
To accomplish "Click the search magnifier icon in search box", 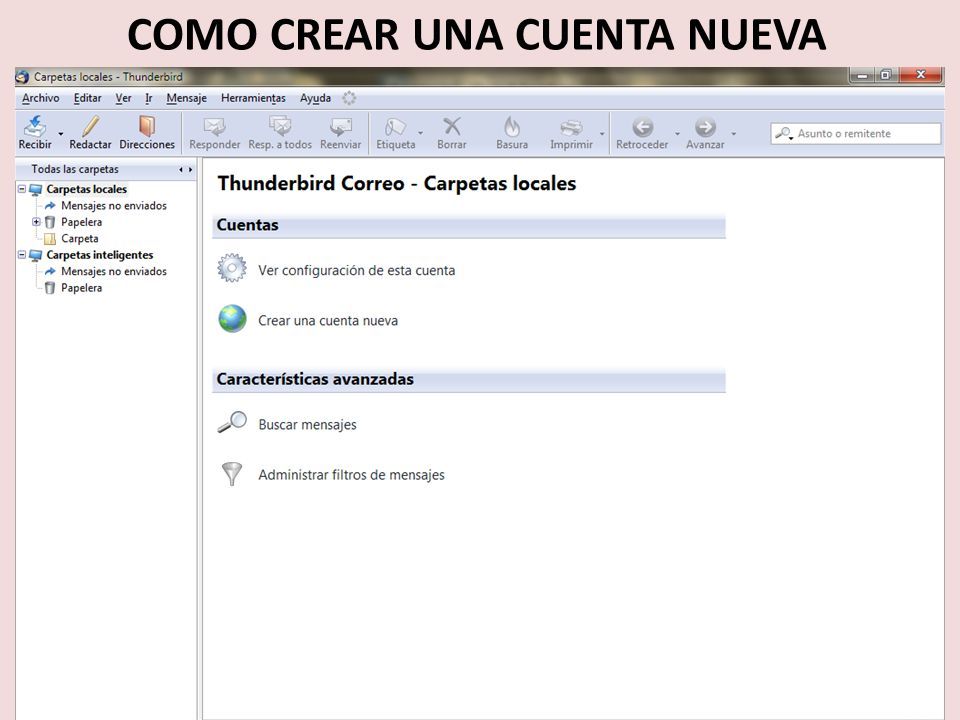I will 784,133.
